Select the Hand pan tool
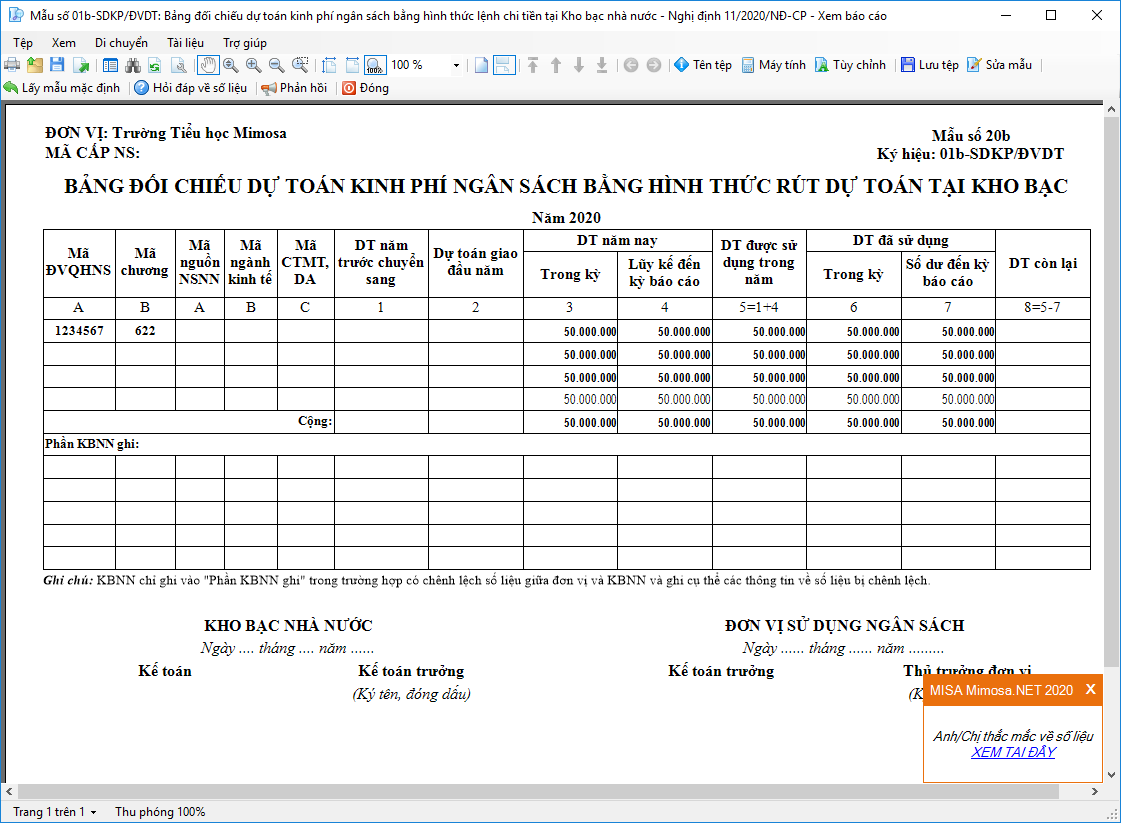The width and height of the screenshot is (1121, 823). (x=208, y=65)
